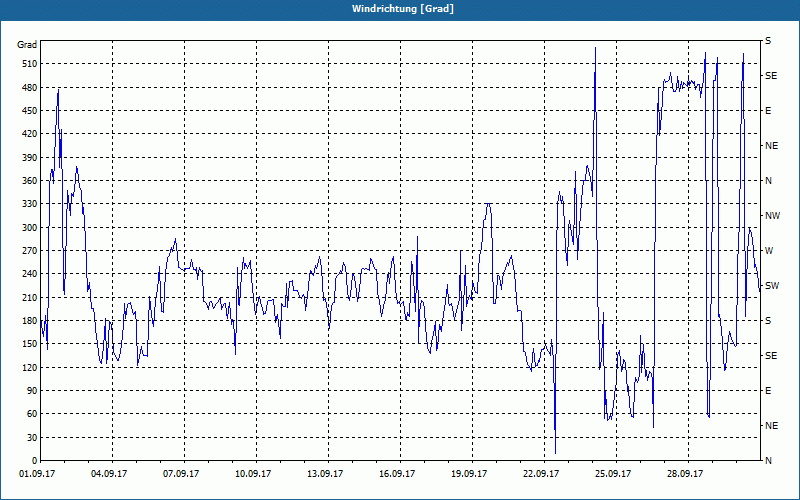Image resolution: width=800 pixels, height=500 pixels.
Task: Click the y-axis value 480
Action: [x=30, y=88]
